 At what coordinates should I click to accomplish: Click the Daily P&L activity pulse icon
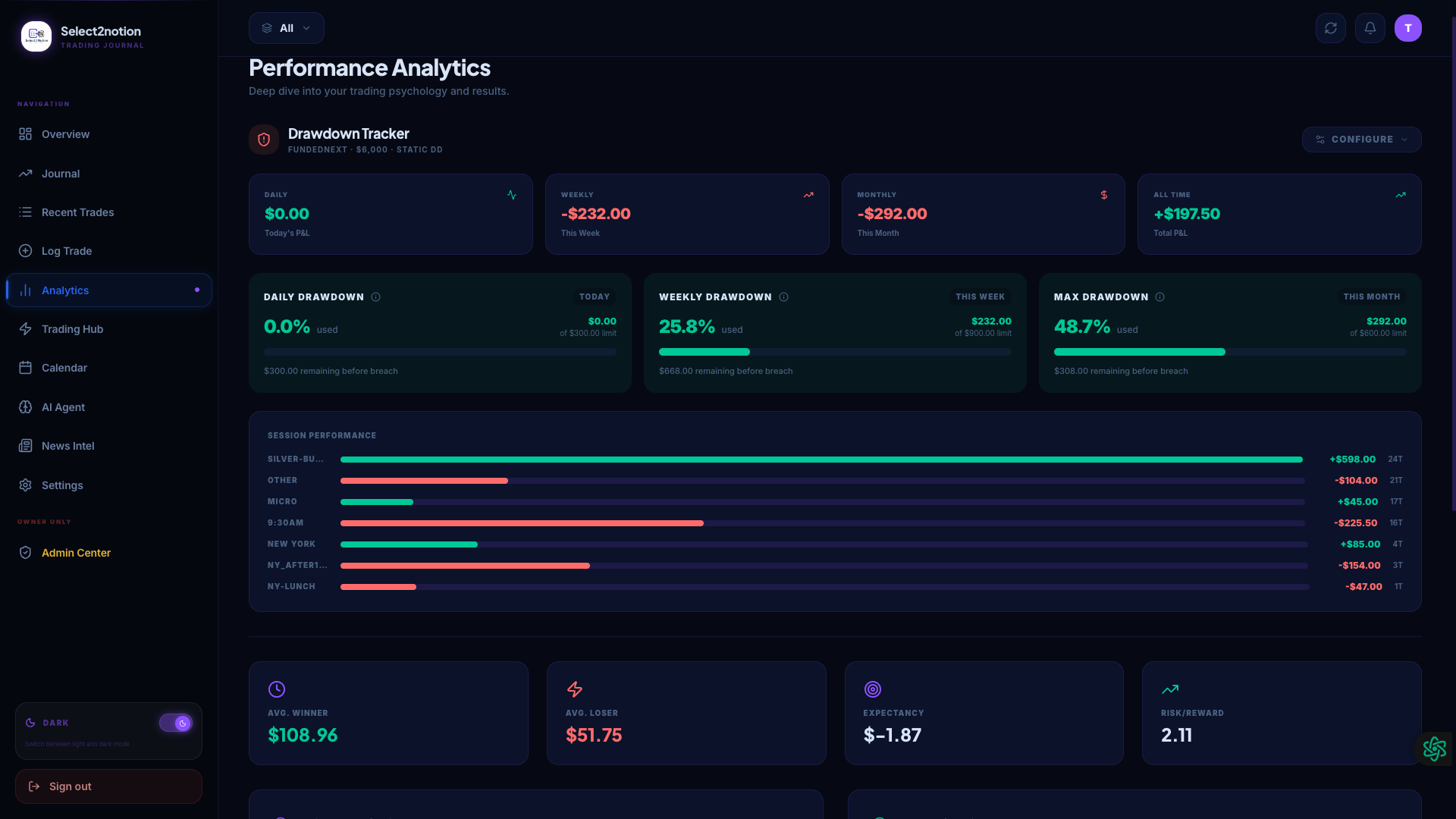(x=512, y=195)
